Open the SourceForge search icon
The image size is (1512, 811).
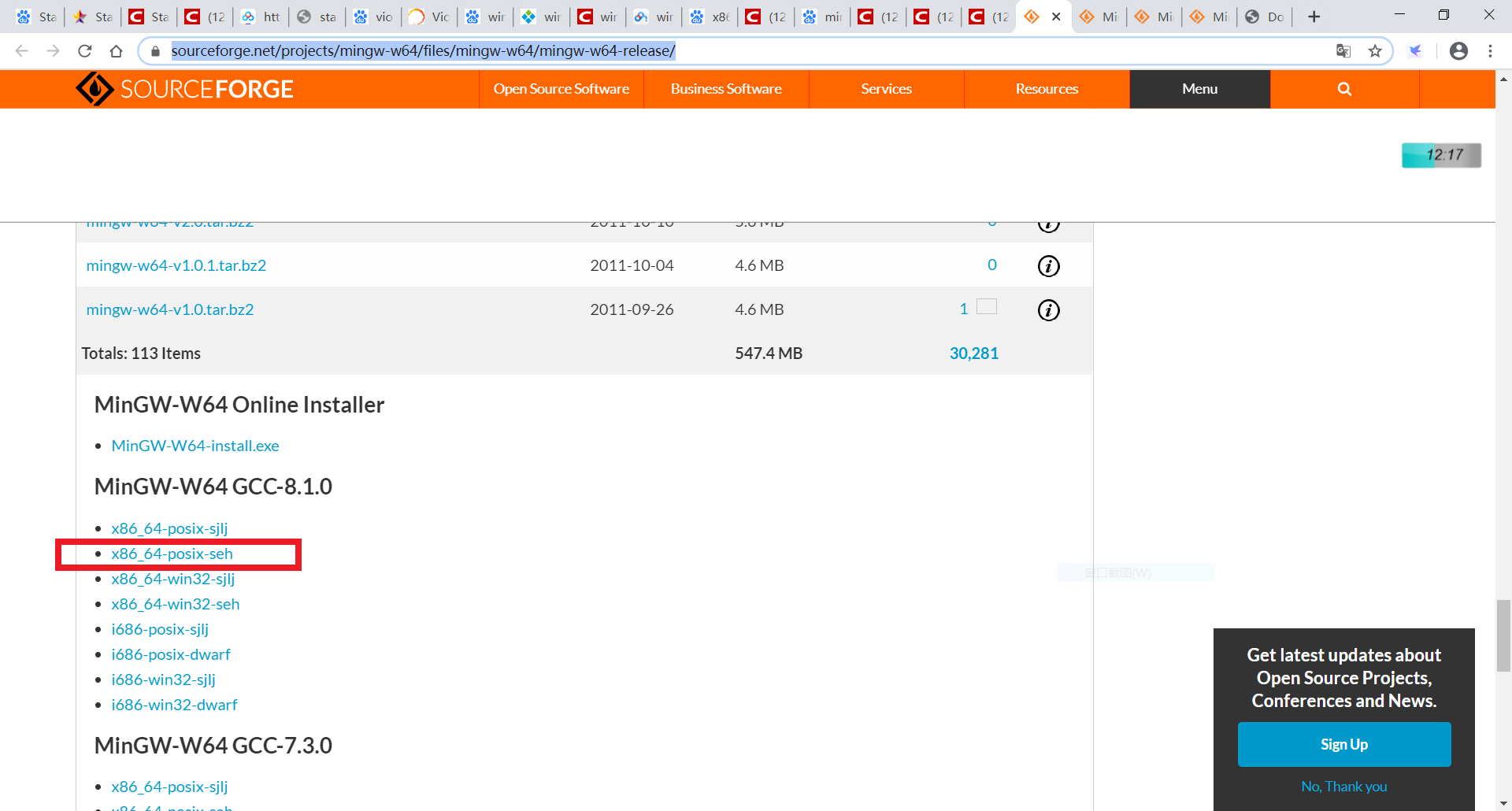(x=1344, y=89)
